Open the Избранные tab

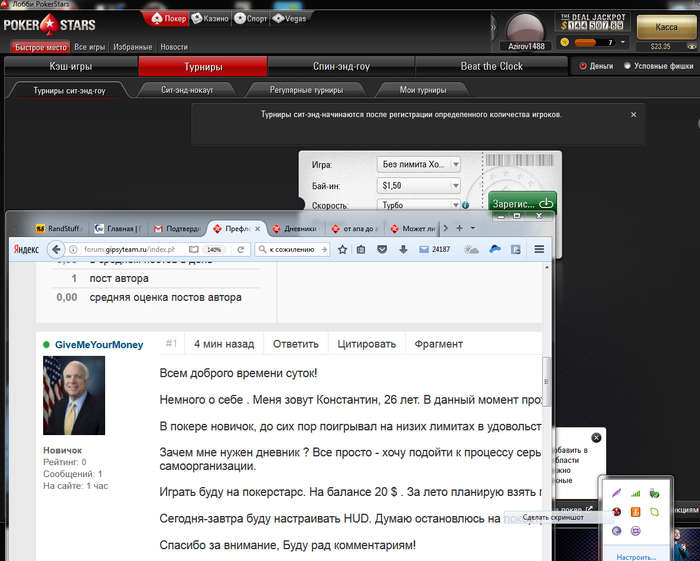(x=133, y=47)
